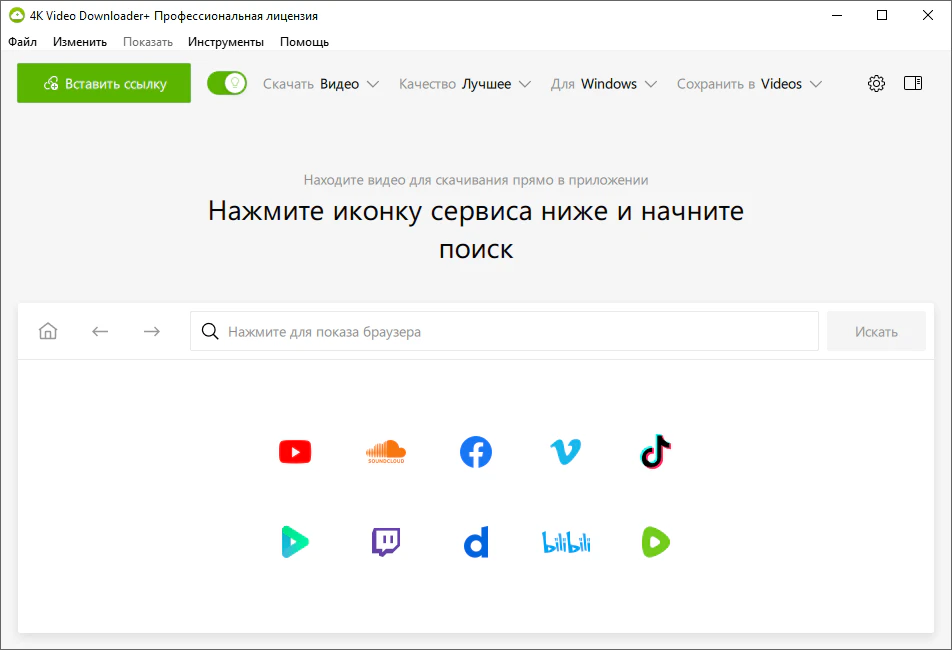
Task: Click the green "Вставить ссылку" button
Action: point(104,84)
